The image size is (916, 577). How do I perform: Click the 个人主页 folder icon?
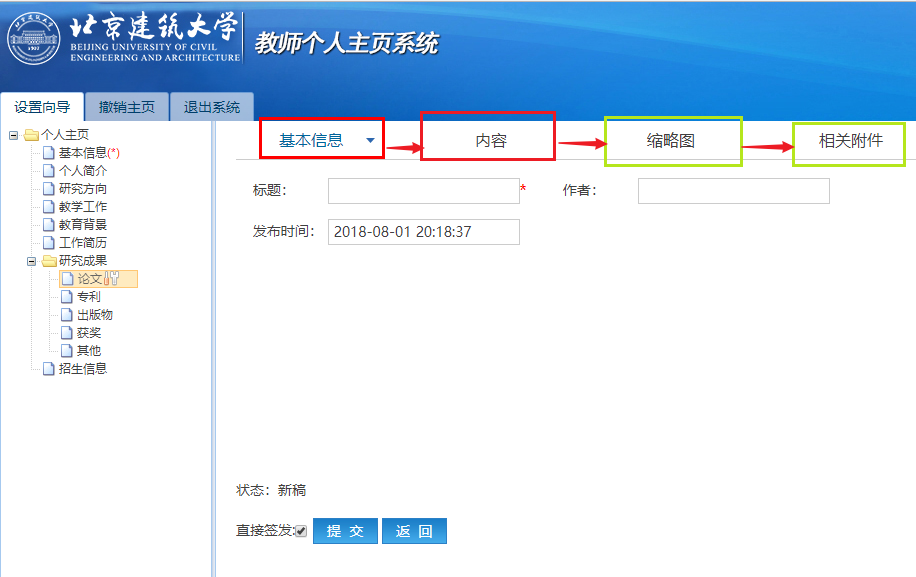pos(31,135)
